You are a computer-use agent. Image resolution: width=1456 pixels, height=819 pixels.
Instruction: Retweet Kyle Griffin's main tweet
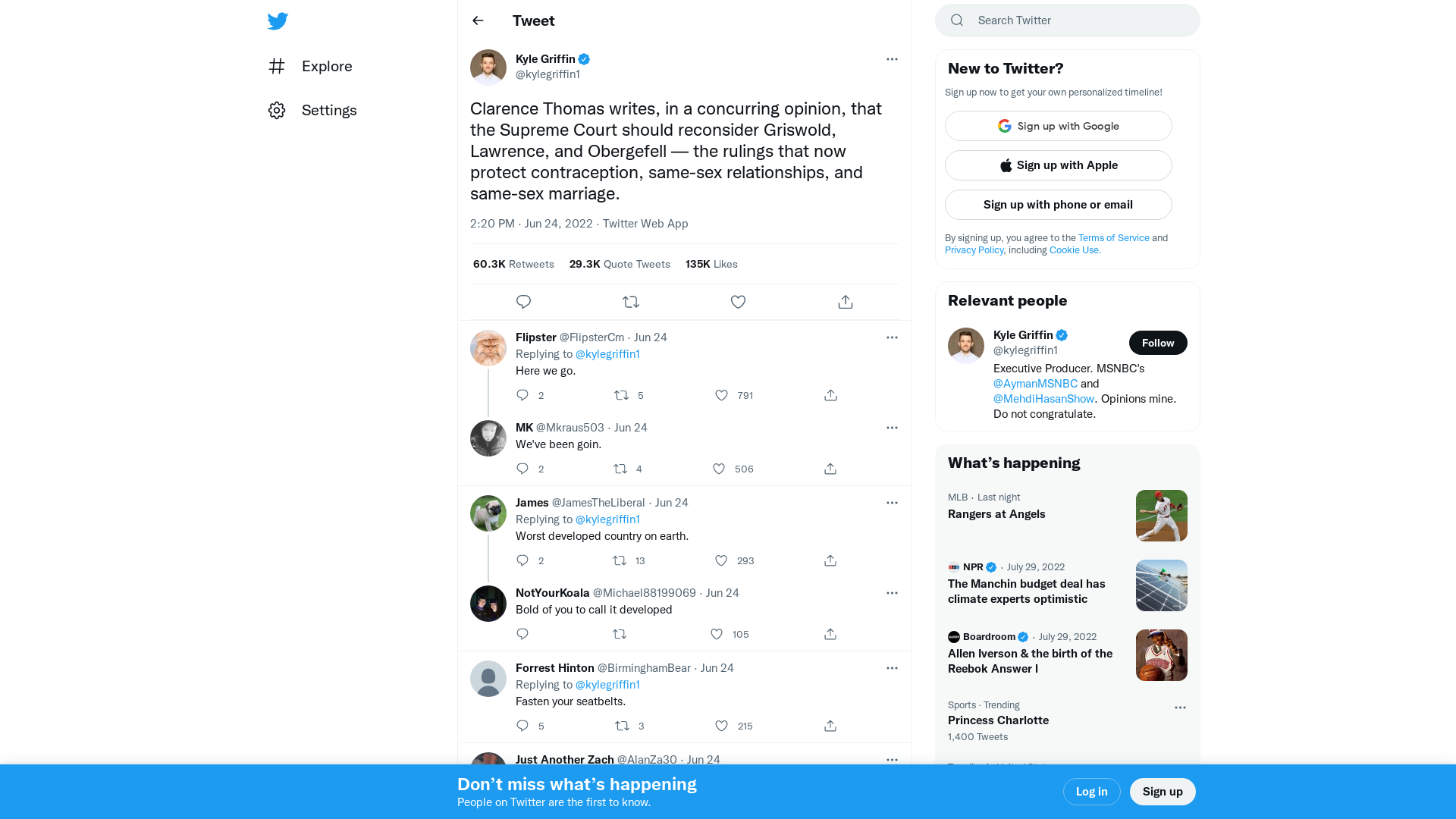point(631,302)
